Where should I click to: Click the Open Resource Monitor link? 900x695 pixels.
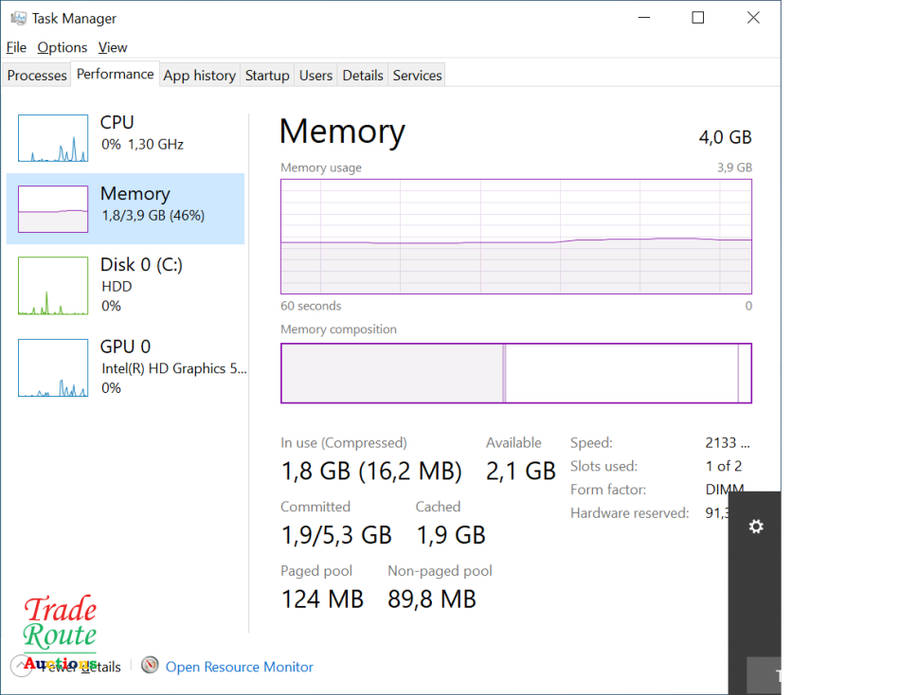pos(239,667)
